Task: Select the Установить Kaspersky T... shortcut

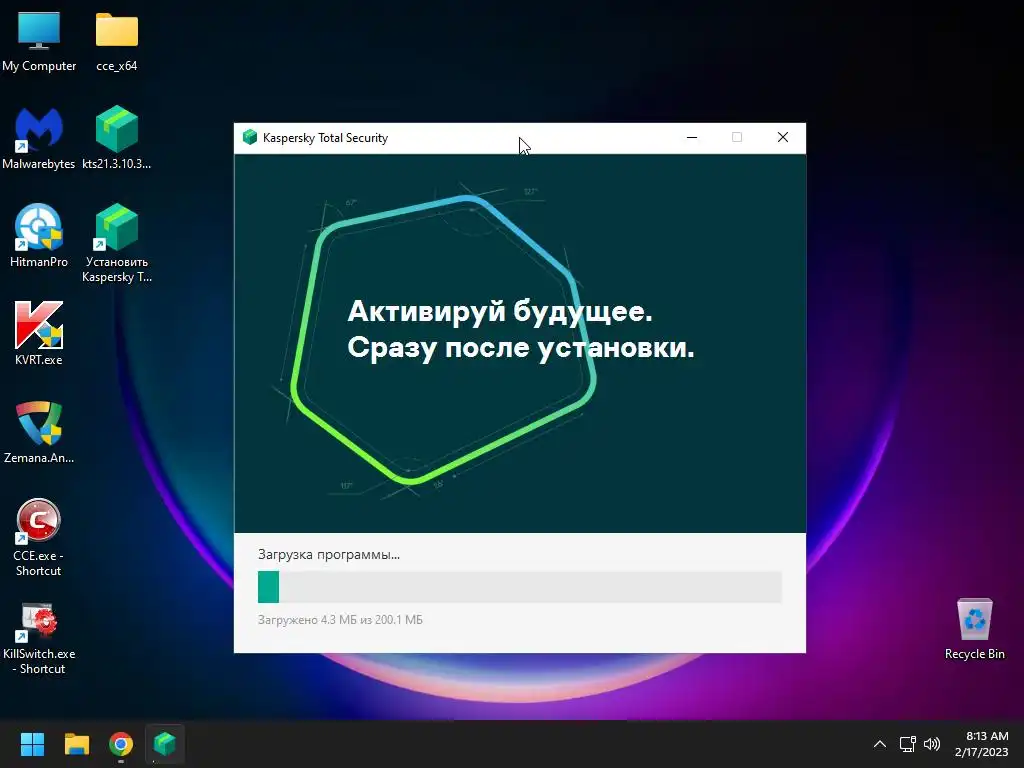Action: point(116,243)
